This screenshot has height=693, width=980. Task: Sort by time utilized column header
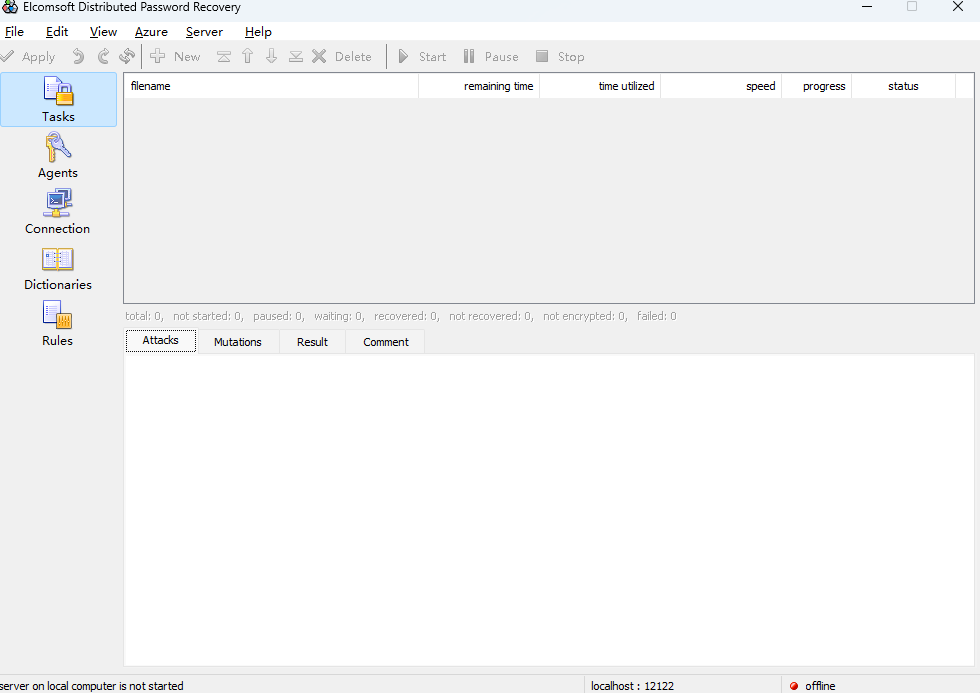600,86
